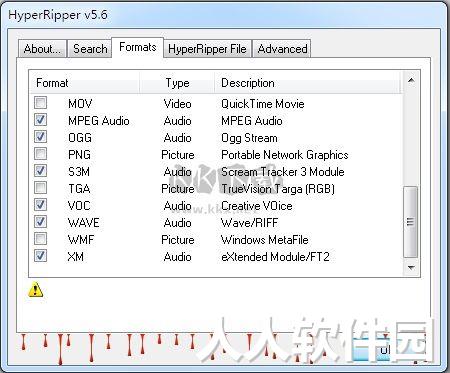Click 'Portable Network Graphics' description

[285, 155]
